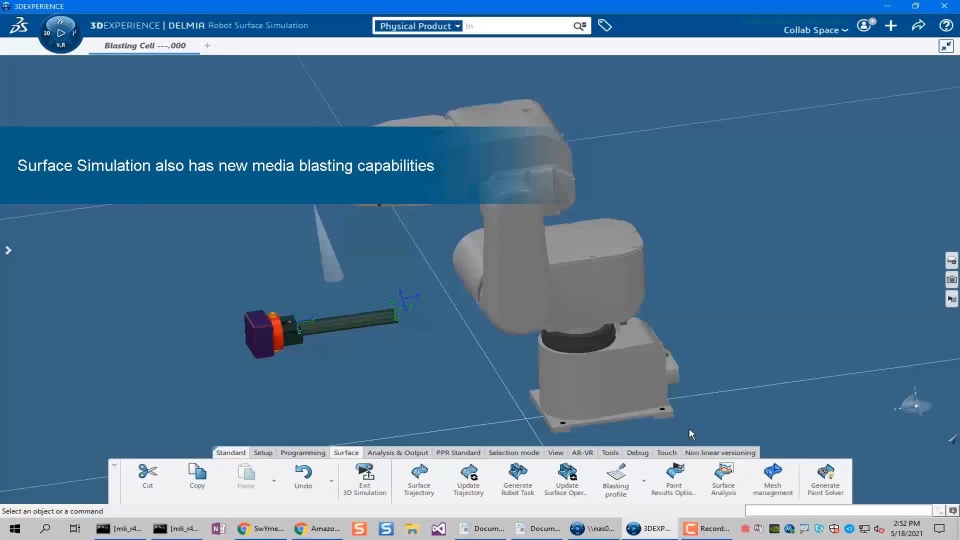
Task: Add a new tab with plus
Action: tap(208, 46)
